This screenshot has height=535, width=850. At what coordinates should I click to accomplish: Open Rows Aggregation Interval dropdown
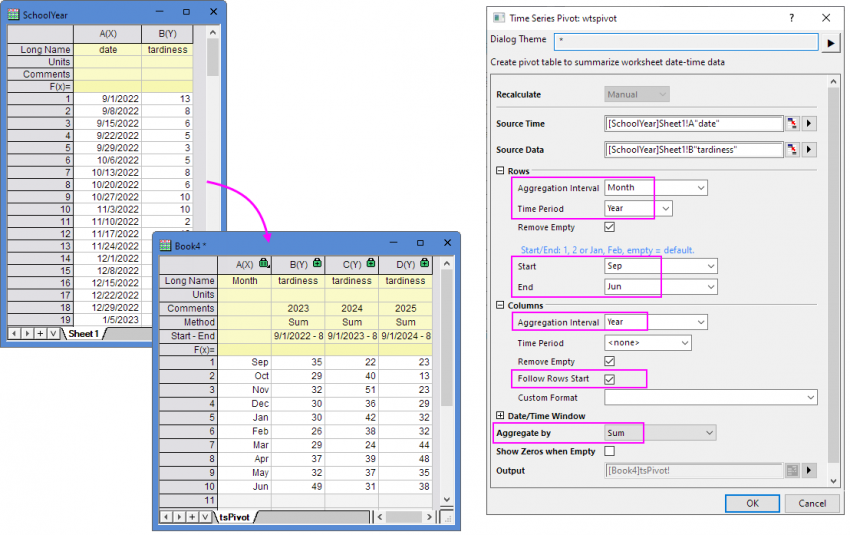tap(656, 188)
